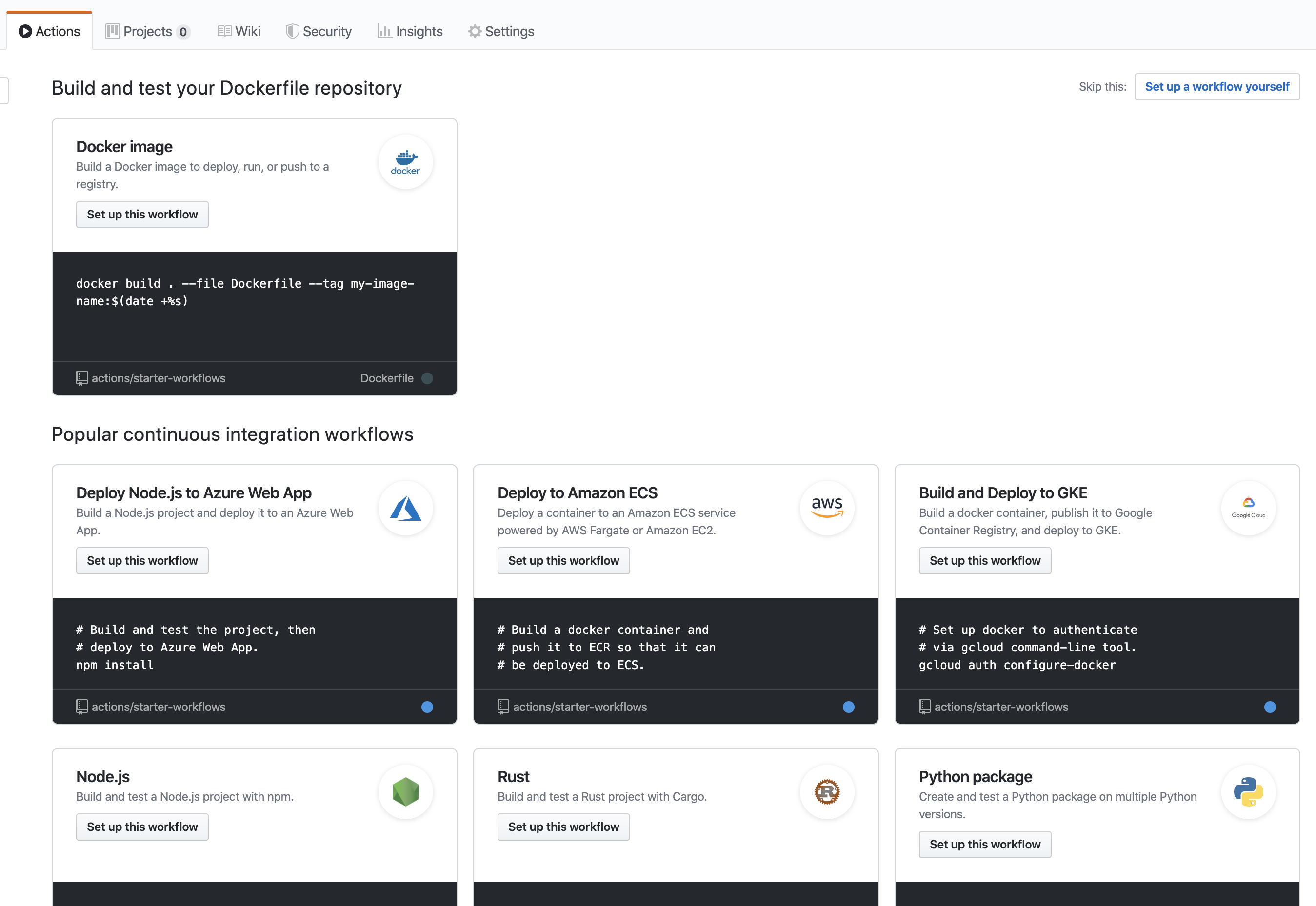The width and height of the screenshot is (1316, 906).
Task: Click repo icon in Amazon ECS card footer
Action: pyautogui.click(x=503, y=708)
